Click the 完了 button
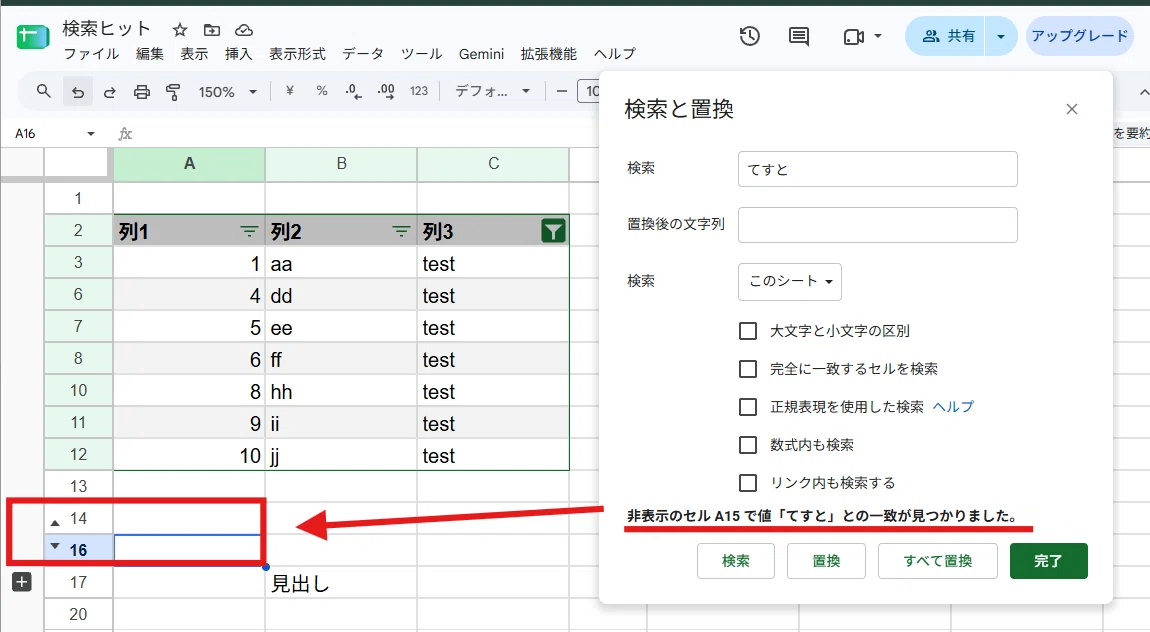 point(1049,561)
